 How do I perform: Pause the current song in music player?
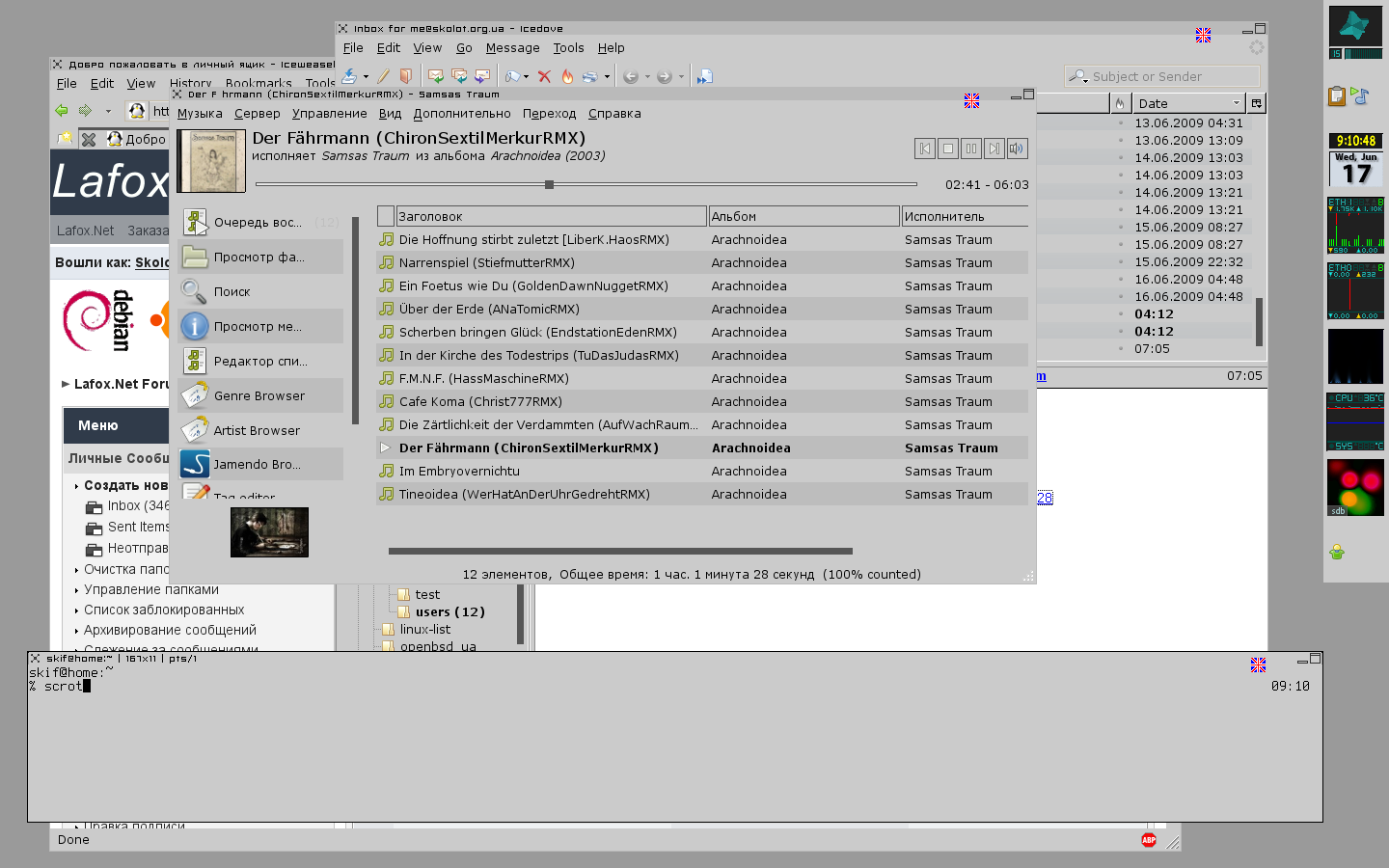pos(971,149)
